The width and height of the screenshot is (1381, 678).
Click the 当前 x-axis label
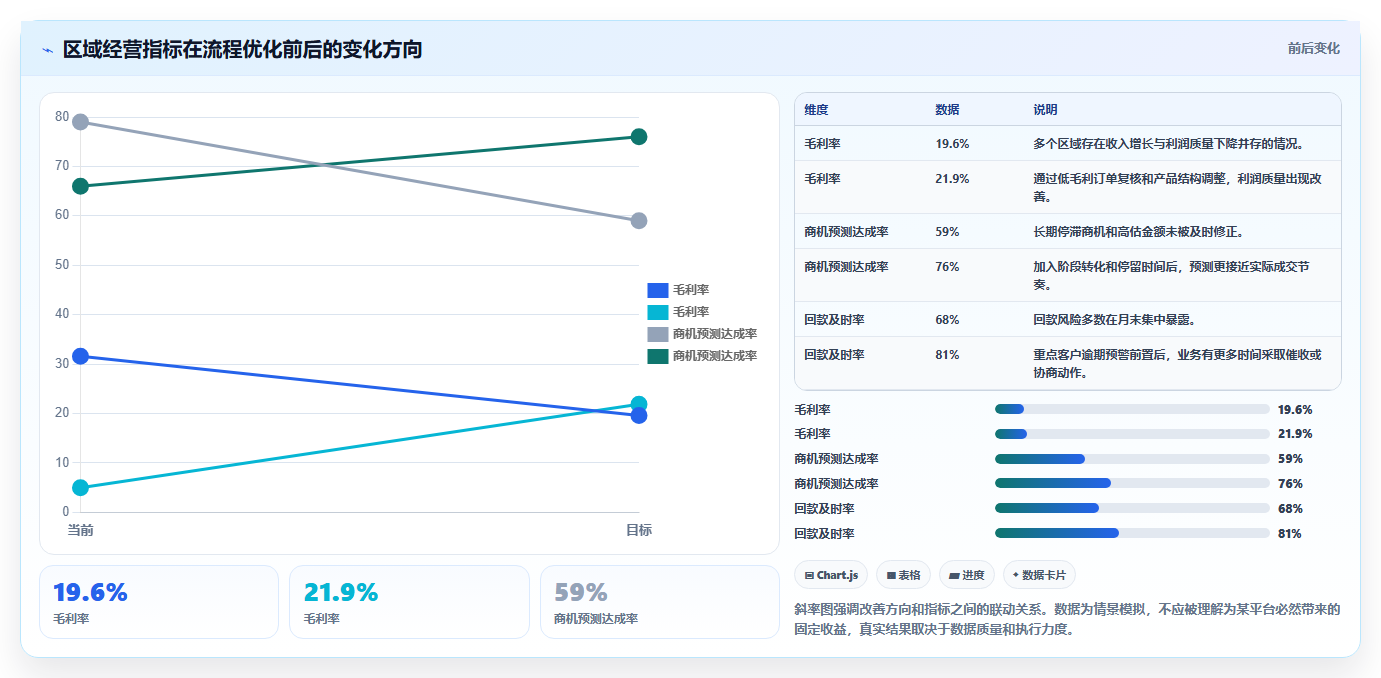coord(81,530)
